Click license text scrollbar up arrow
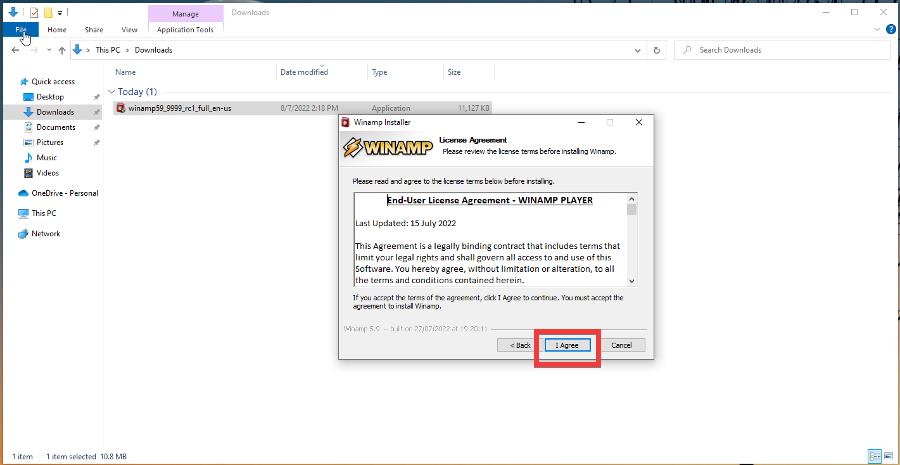The width and height of the screenshot is (900, 465). click(x=631, y=199)
